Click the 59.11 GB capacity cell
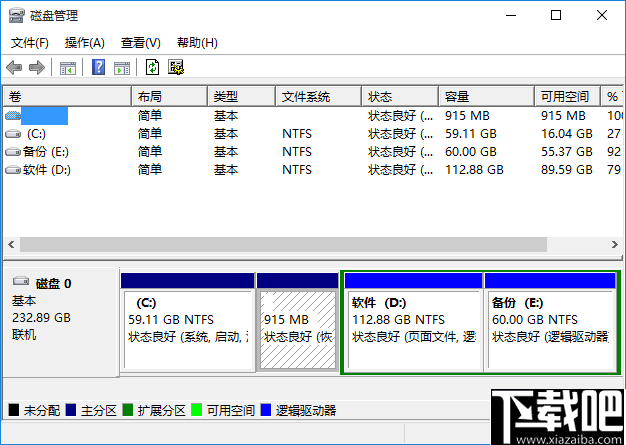 [x=471, y=134]
